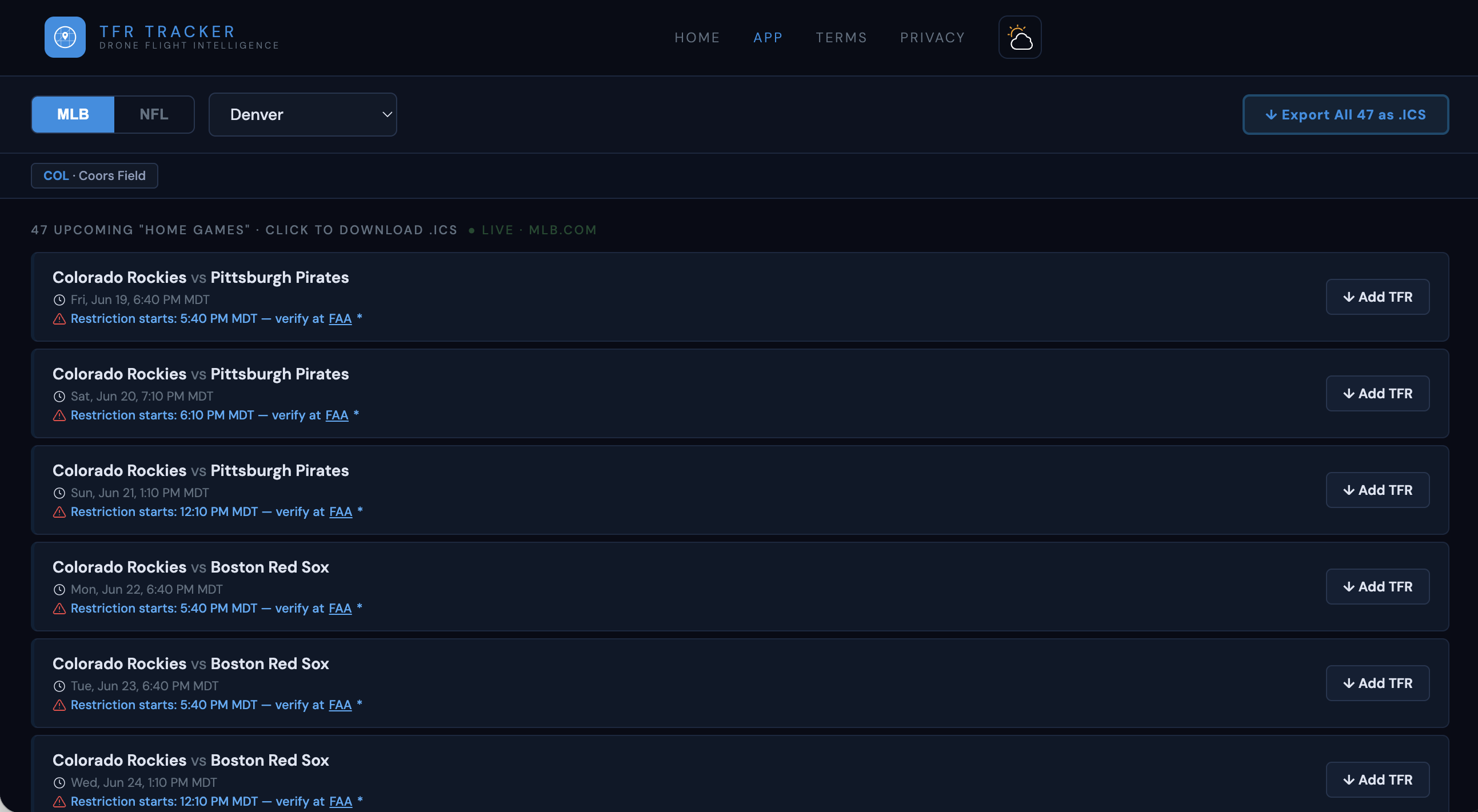Add TFR for Sat Jun 20 Pirates game

click(1377, 393)
